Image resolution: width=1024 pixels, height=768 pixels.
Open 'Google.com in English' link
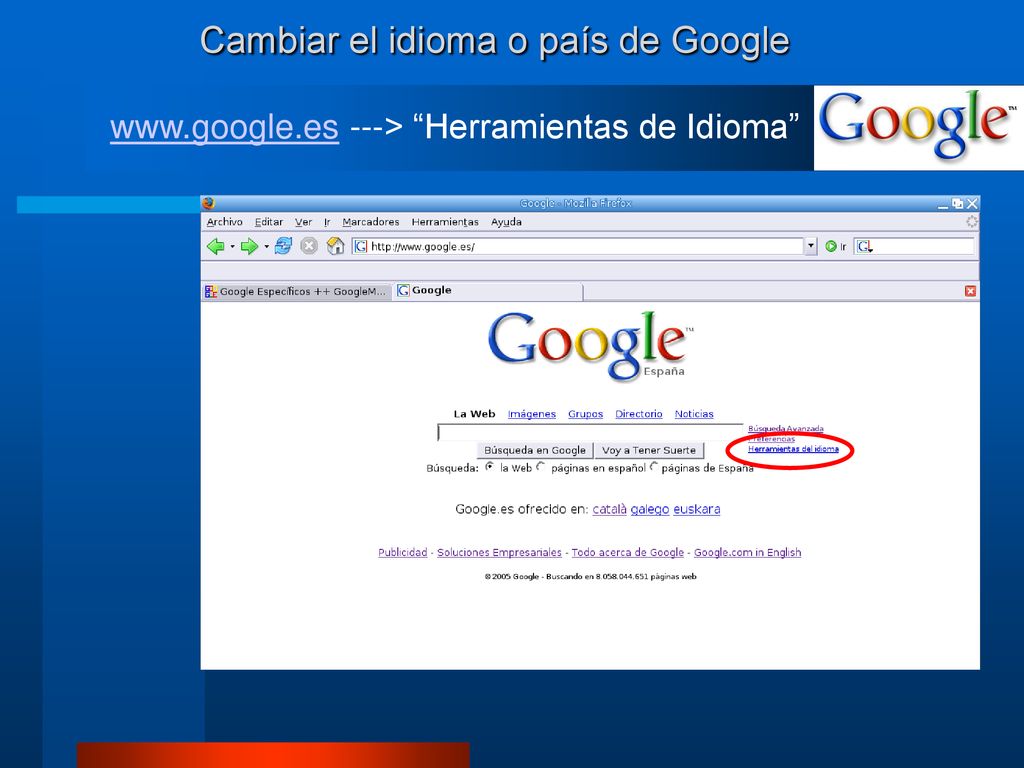747,552
